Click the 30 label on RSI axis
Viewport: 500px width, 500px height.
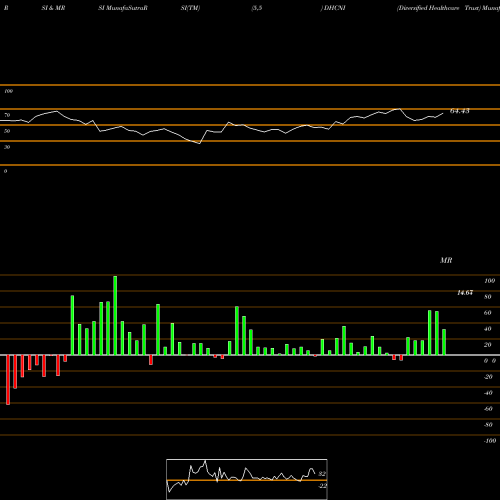pyautogui.click(x=7, y=147)
